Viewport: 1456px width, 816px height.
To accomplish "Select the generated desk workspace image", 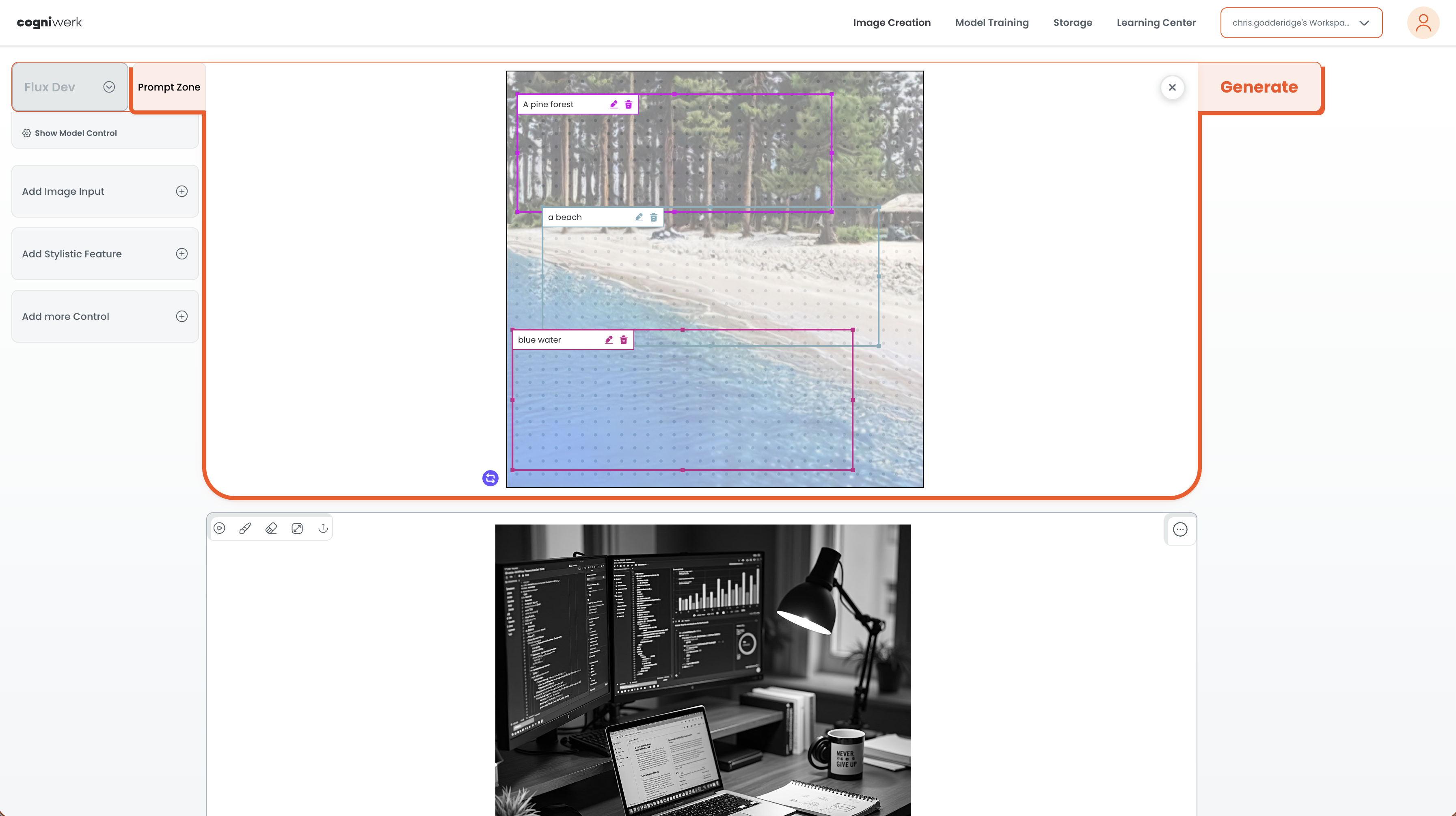I will coord(702,669).
